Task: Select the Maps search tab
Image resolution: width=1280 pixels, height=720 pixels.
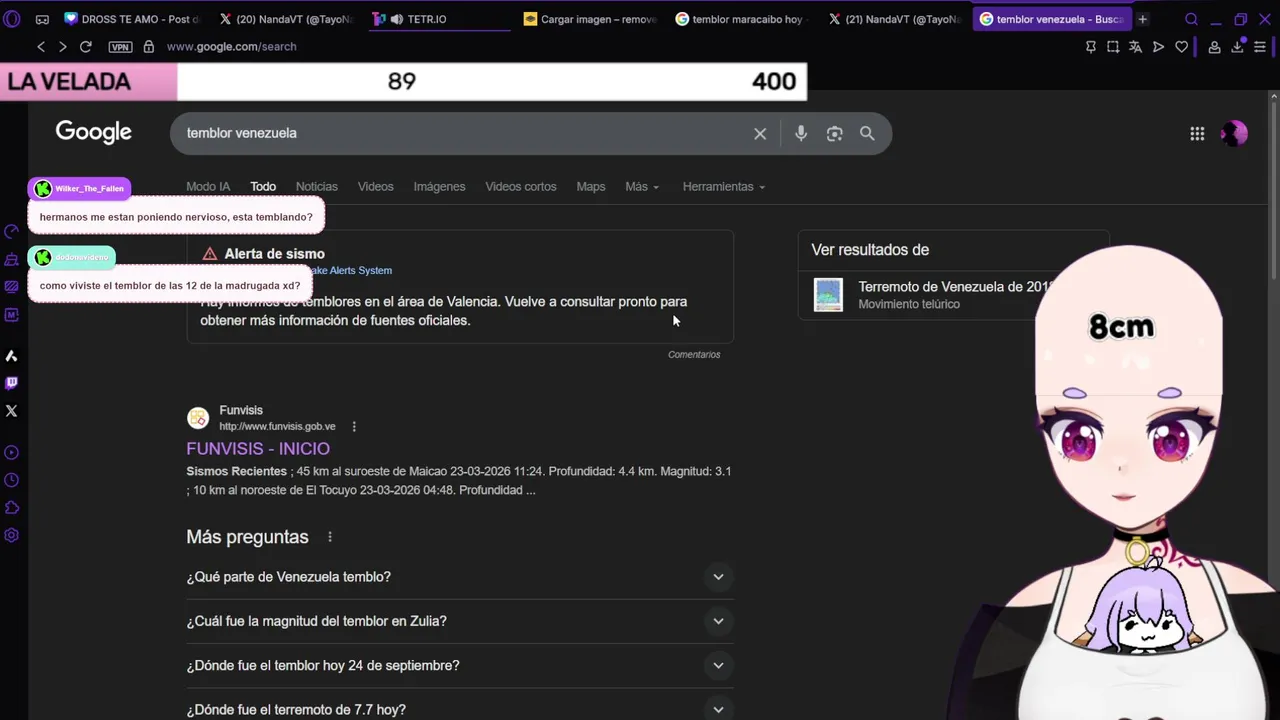Action: [x=591, y=187]
